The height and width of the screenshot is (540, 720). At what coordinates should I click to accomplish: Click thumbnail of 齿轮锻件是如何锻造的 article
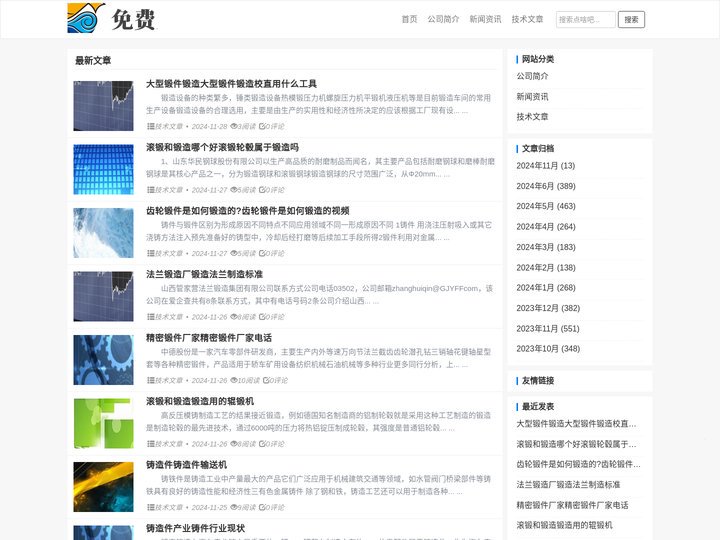pos(103,233)
